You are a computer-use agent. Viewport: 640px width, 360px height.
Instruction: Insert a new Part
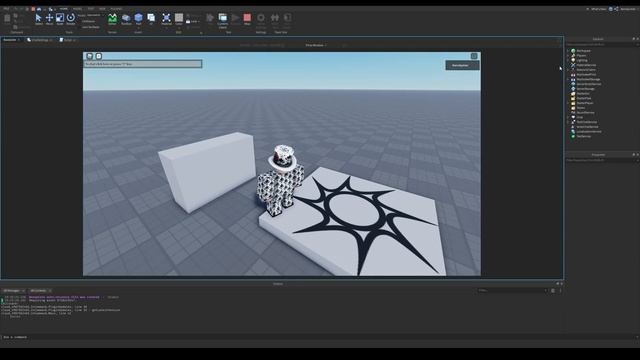[138, 18]
